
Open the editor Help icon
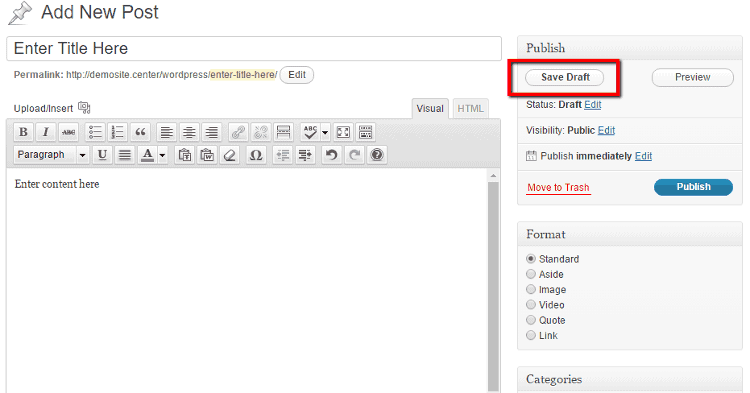coord(377,155)
